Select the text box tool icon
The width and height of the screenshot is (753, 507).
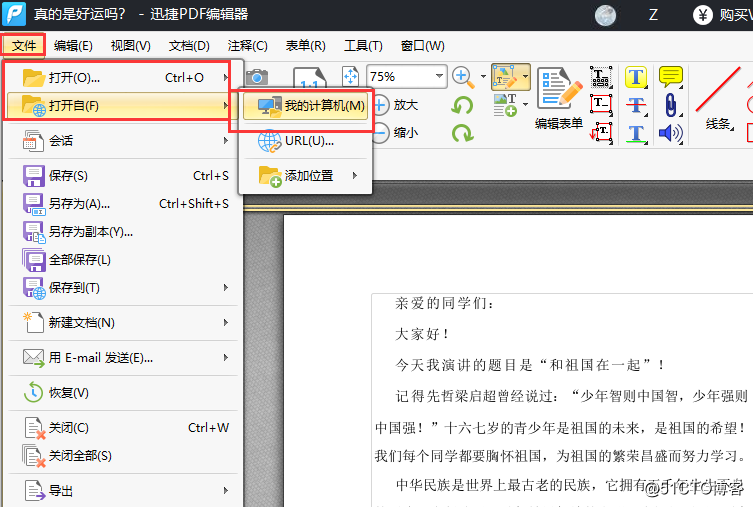[601, 105]
